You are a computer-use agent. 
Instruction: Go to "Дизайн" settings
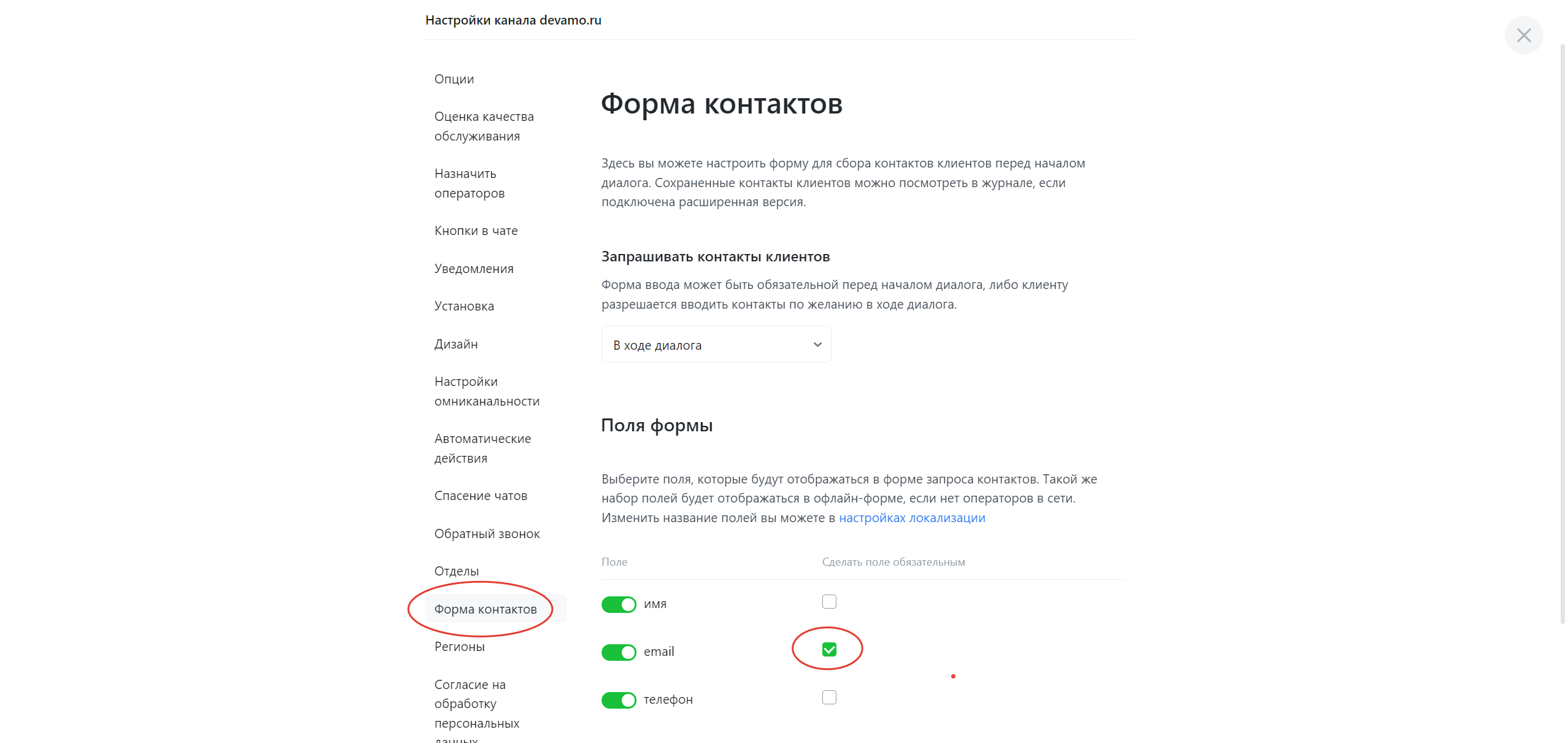(456, 344)
